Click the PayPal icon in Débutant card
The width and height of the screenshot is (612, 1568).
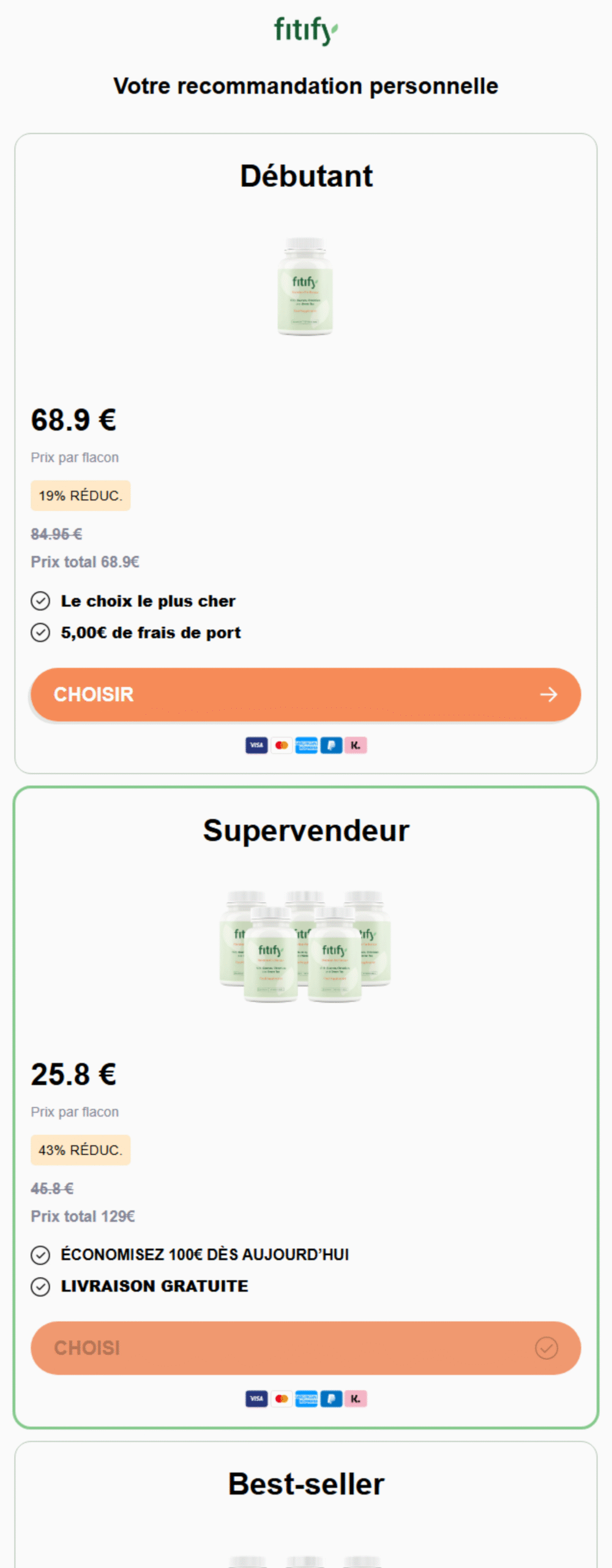[x=331, y=745]
